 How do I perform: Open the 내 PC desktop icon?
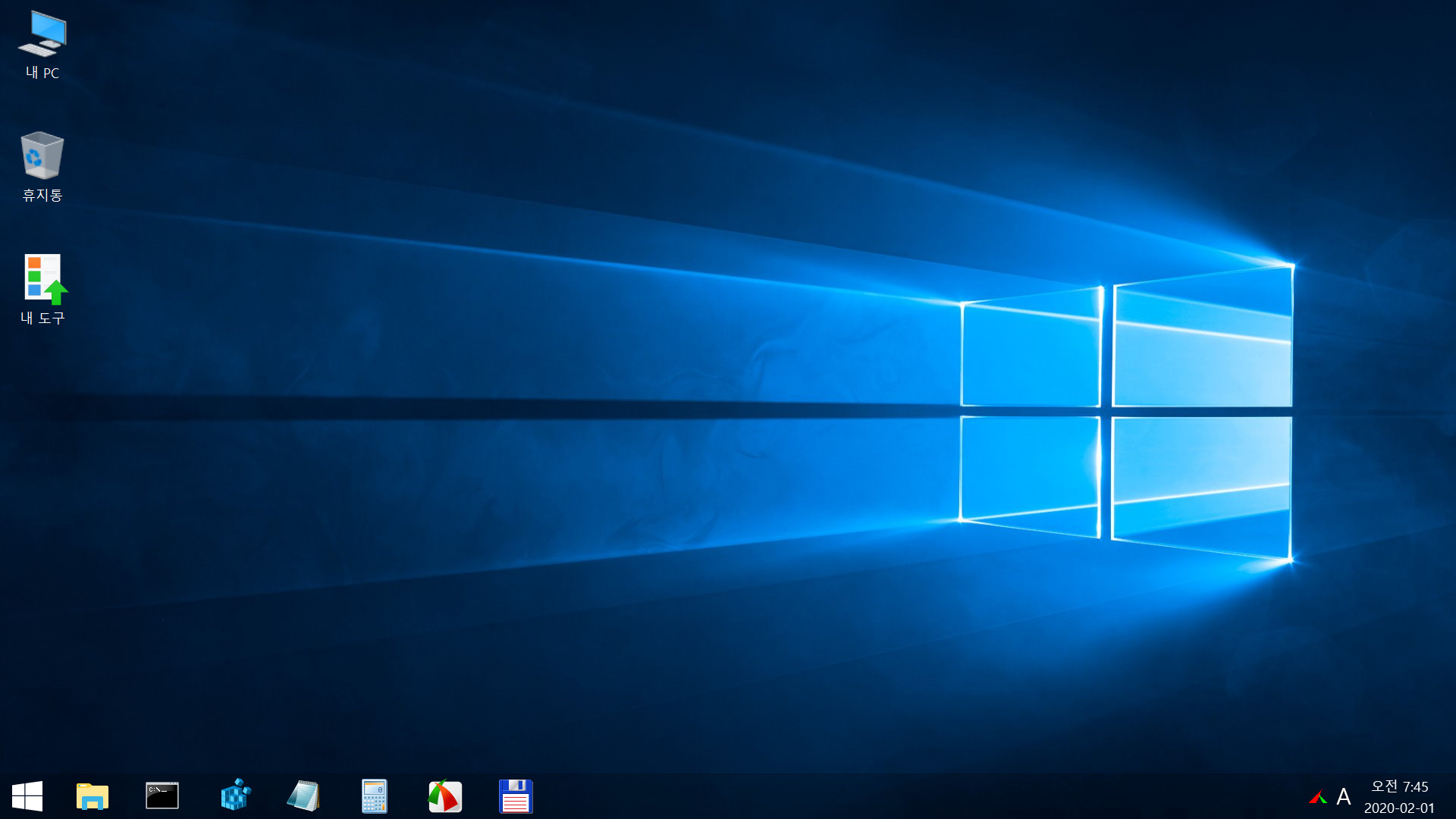pos(42,45)
